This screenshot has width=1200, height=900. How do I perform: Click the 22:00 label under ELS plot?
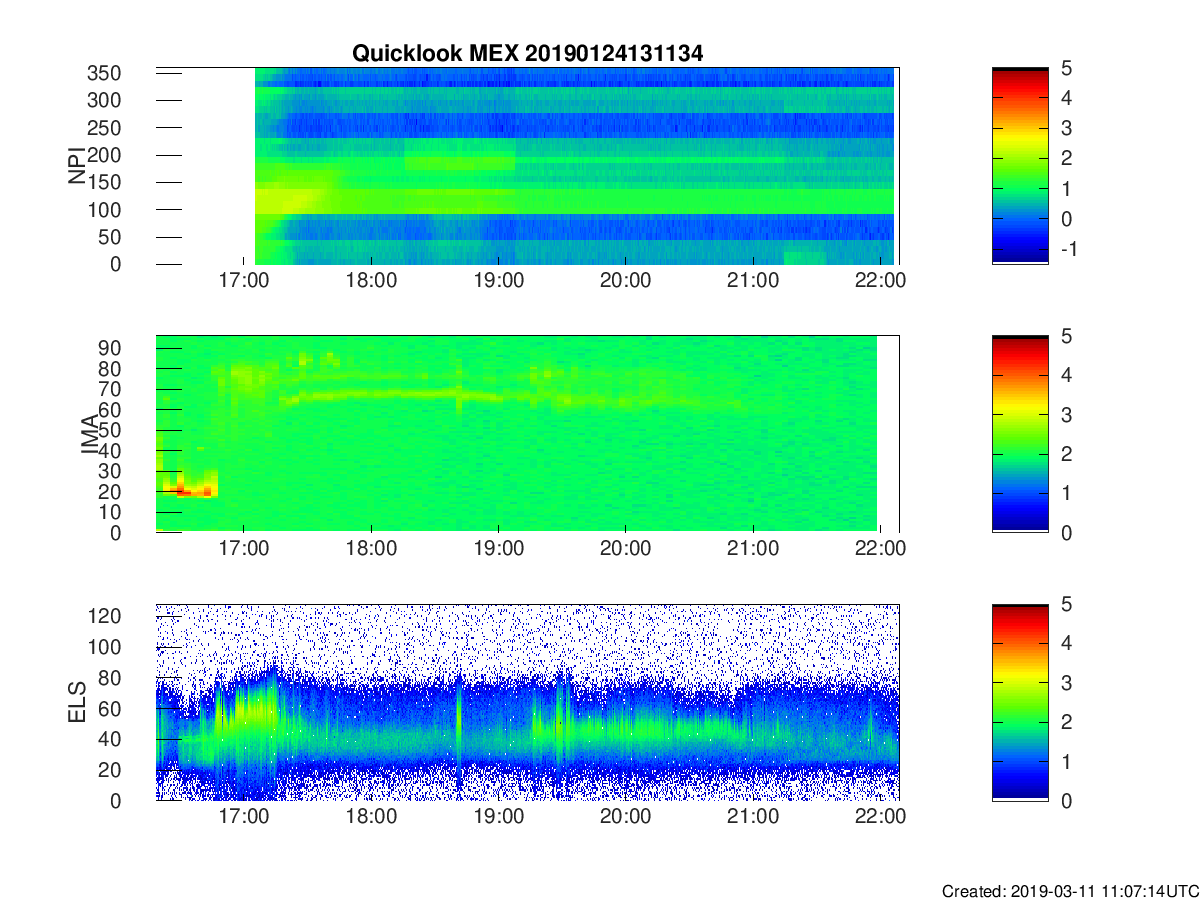click(x=880, y=818)
